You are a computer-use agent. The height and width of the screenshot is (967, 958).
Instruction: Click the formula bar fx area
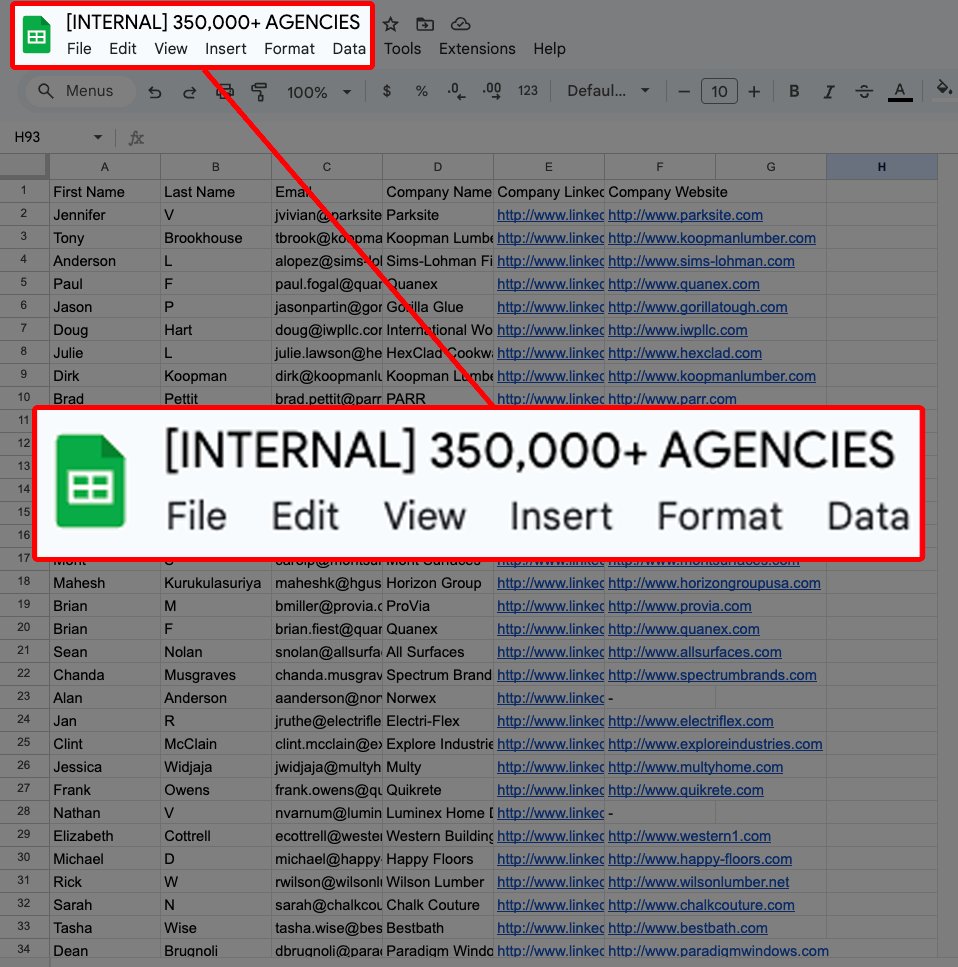pos(136,138)
